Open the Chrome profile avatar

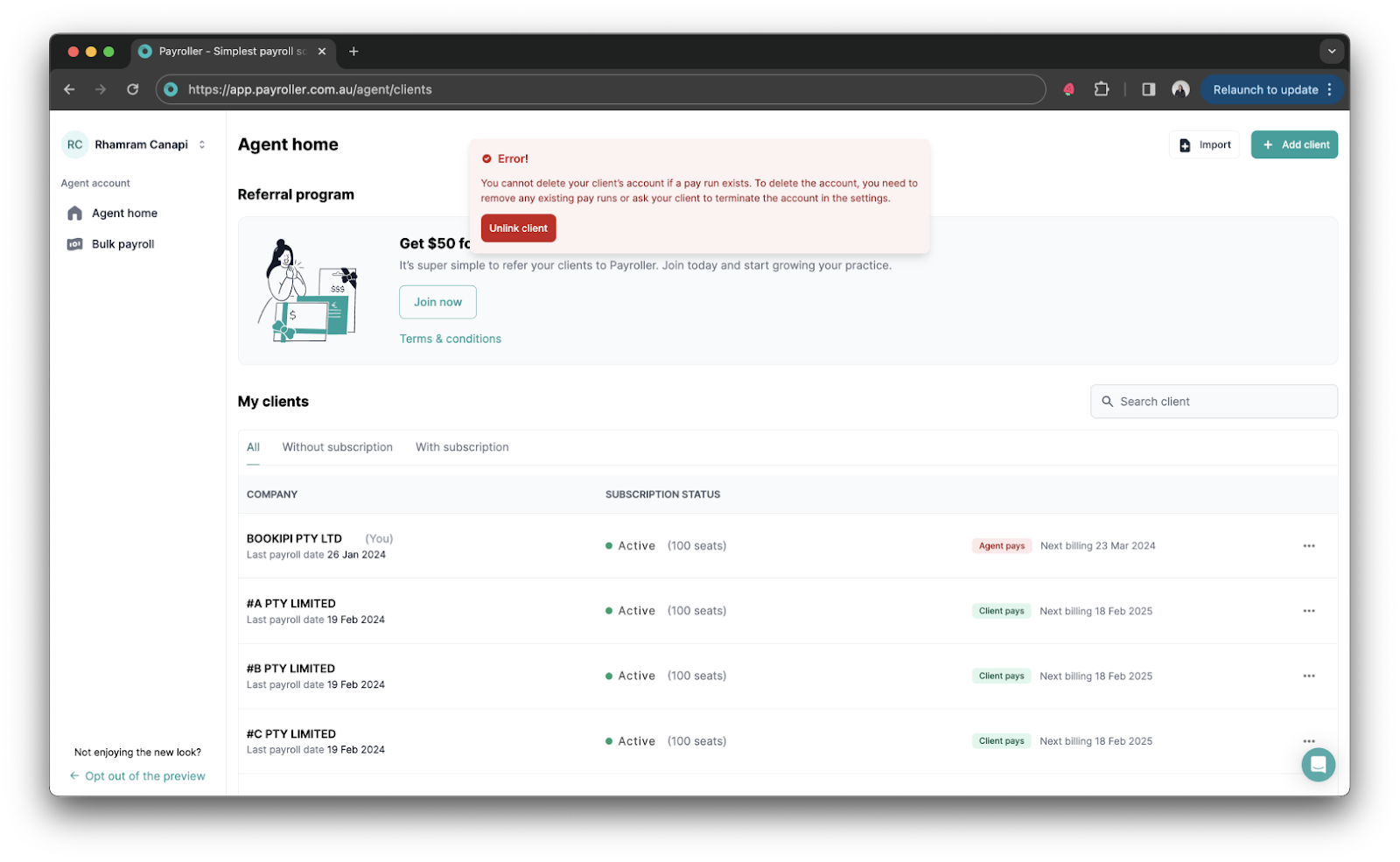pyautogui.click(x=1180, y=89)
